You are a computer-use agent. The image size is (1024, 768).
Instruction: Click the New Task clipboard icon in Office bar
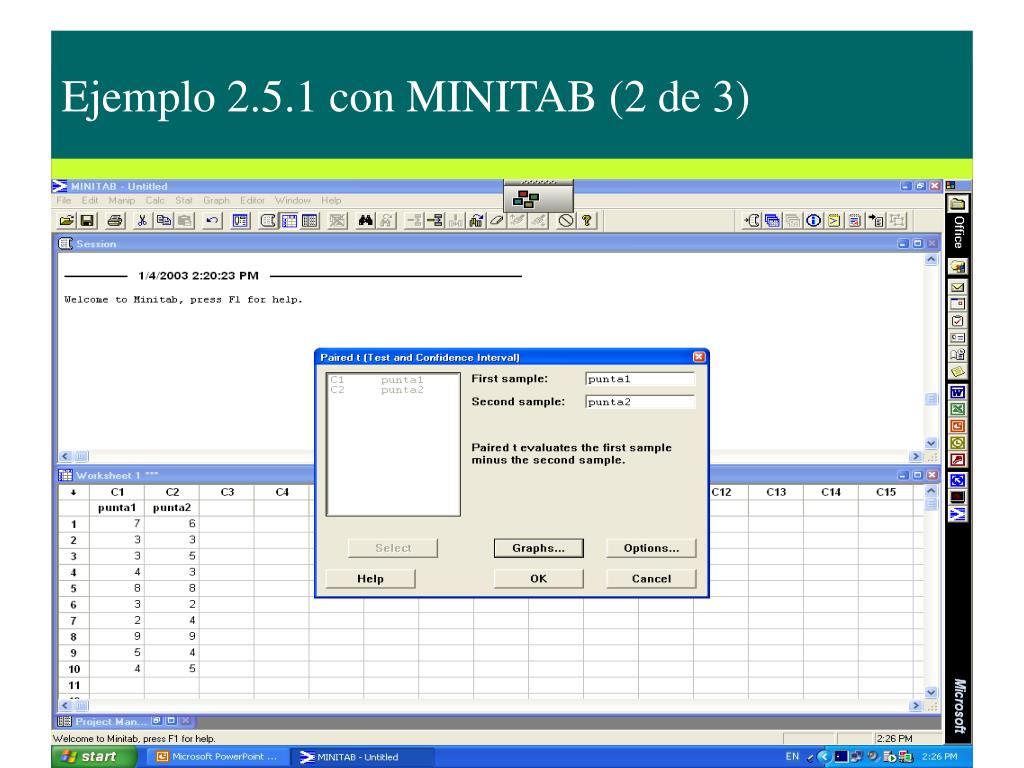click(x=957, y=321)
